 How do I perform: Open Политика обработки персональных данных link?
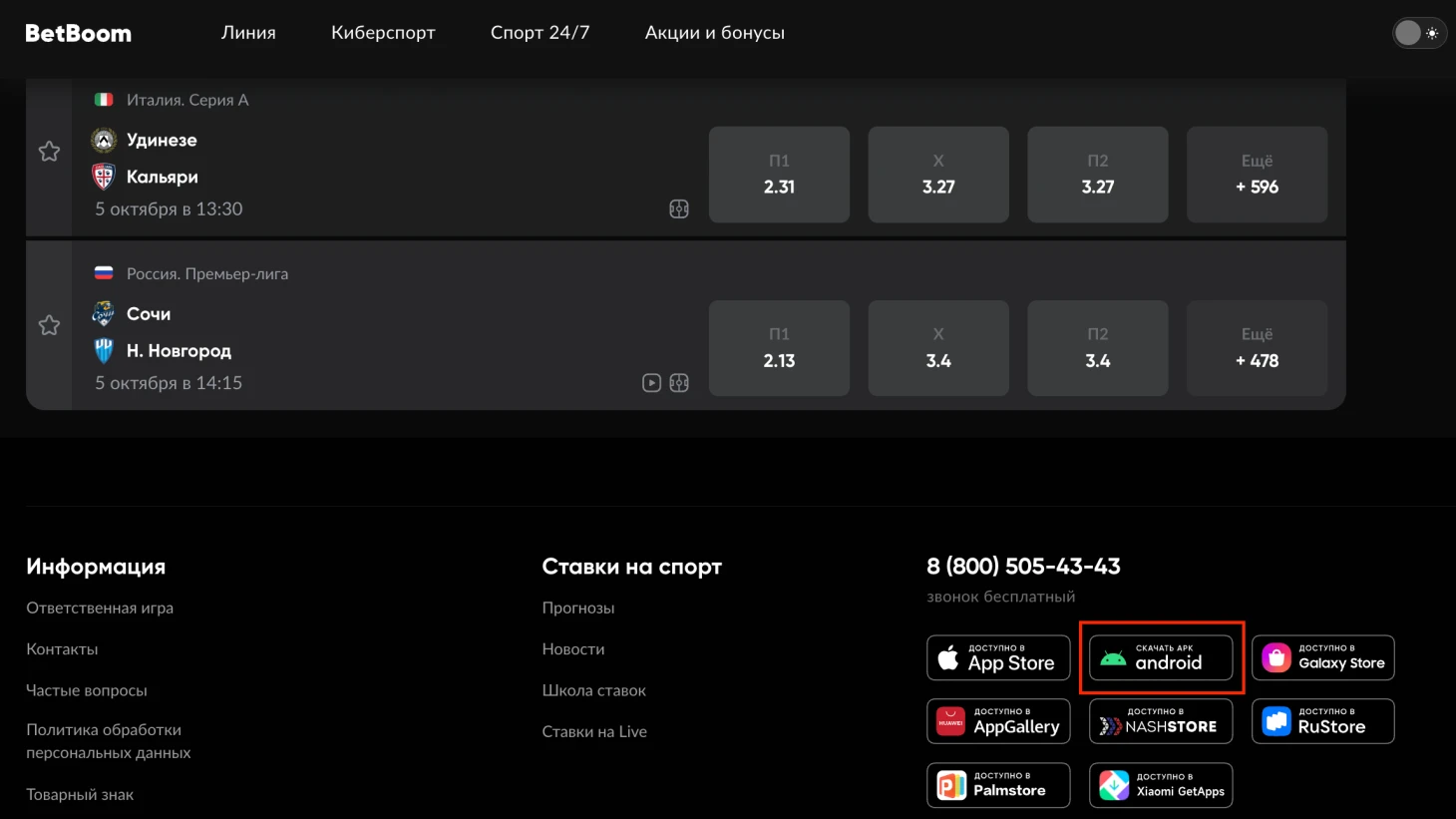coord(109,741)
